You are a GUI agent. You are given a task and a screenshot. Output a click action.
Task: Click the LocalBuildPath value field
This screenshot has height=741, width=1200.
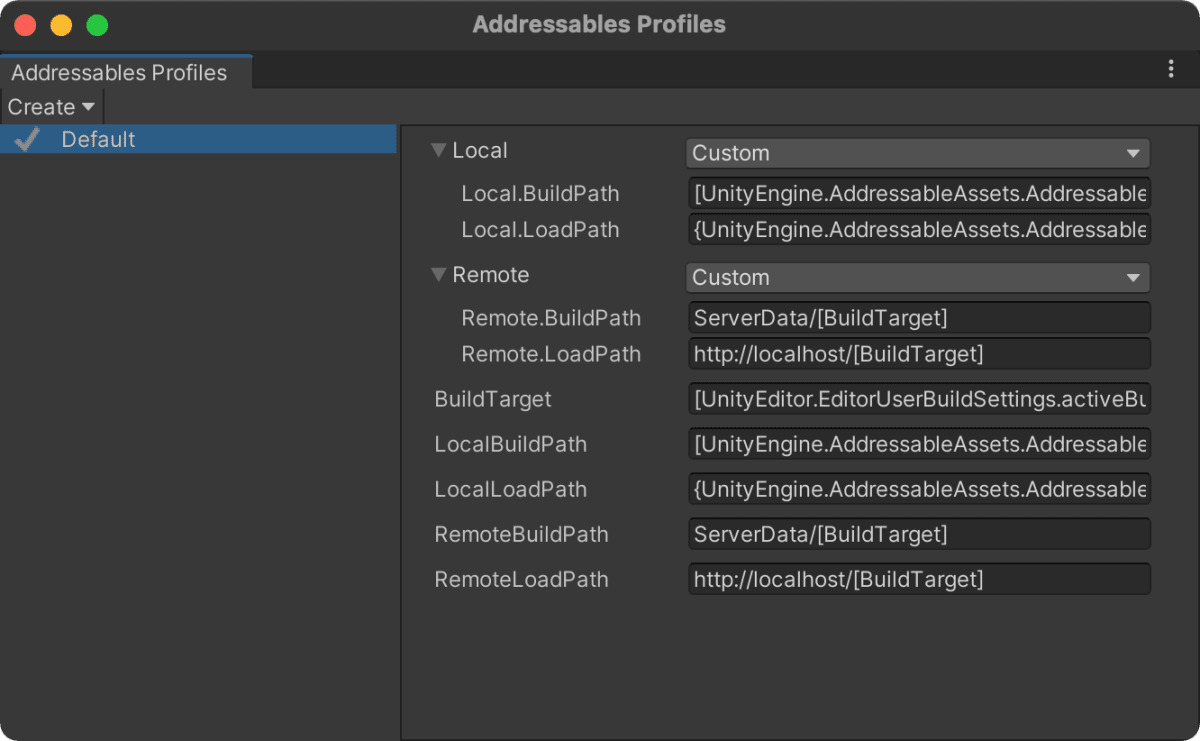coord(919,444)
